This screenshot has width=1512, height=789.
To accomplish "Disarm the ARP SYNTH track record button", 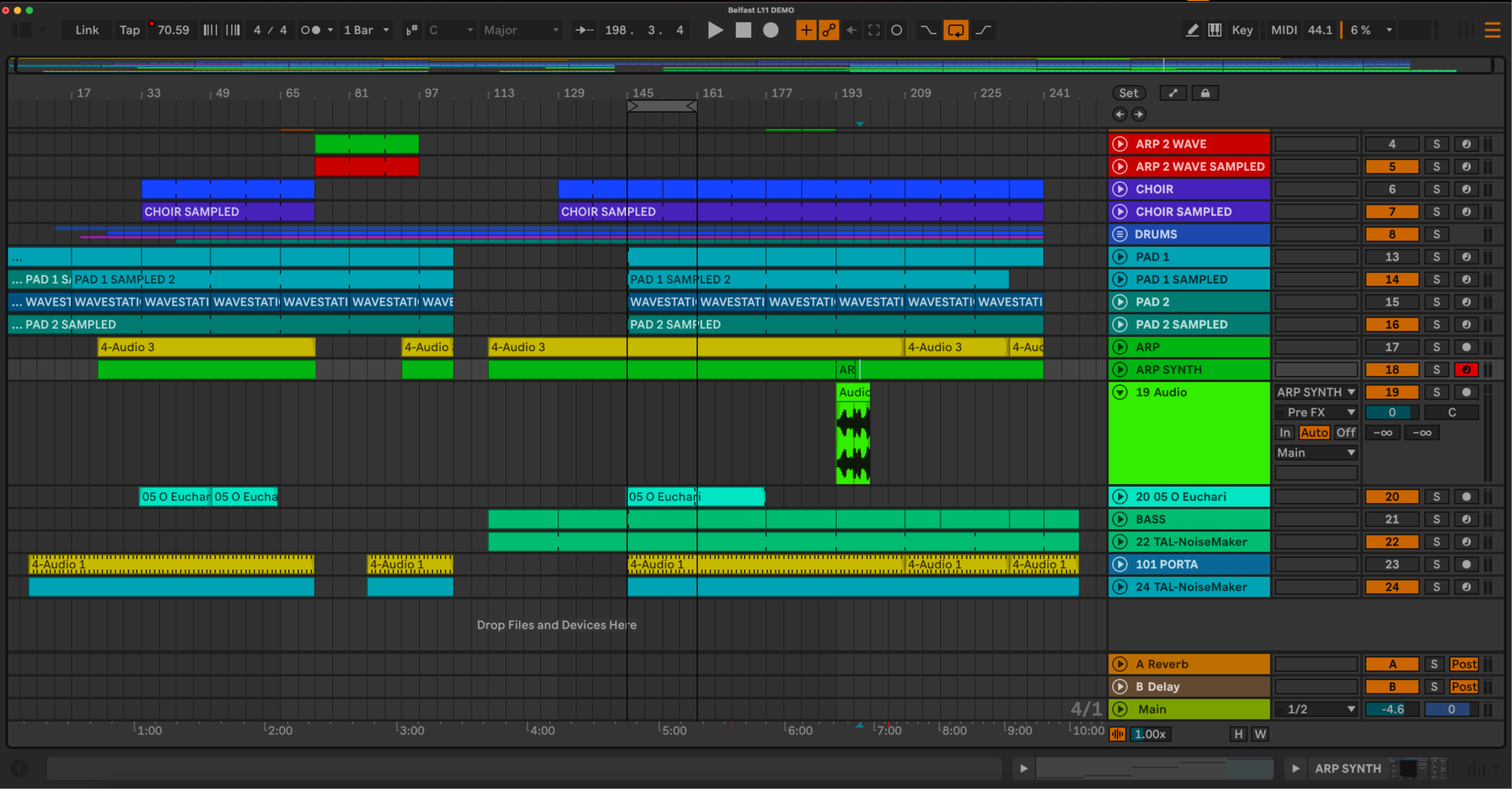I will click(1466, 370).
